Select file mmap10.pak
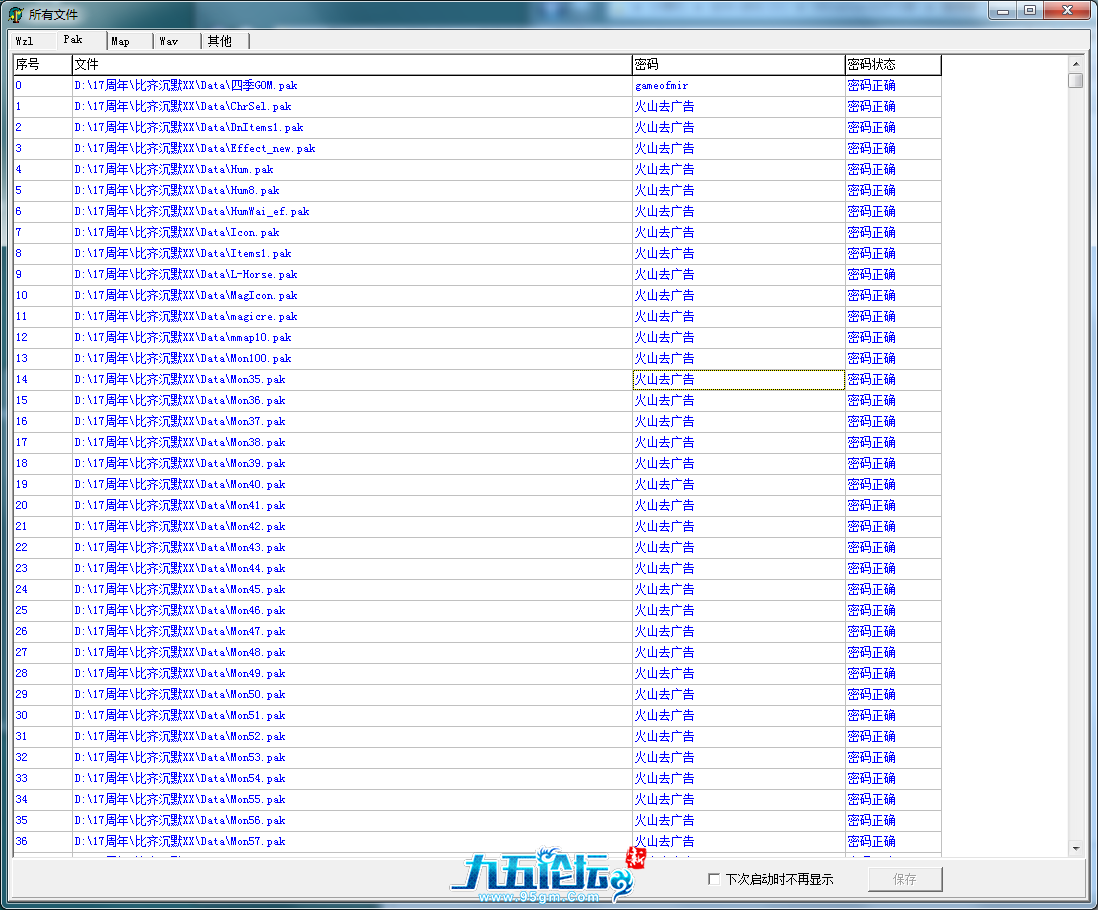1098x910 pixels. [x=352, y=337]
